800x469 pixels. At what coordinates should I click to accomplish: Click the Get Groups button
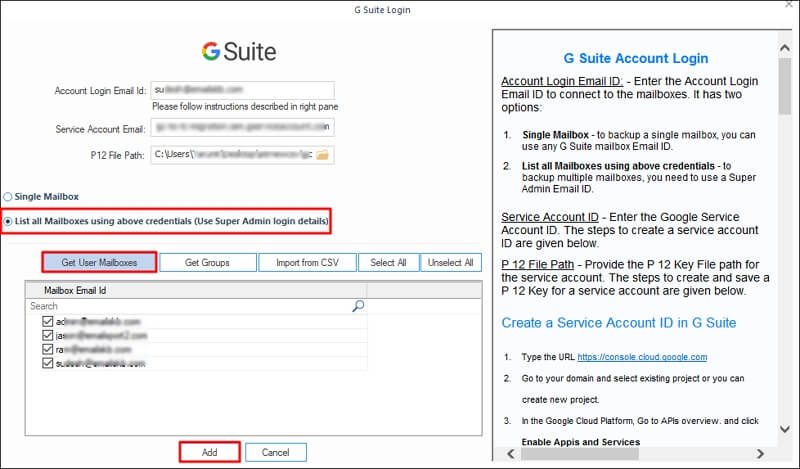click(x=208, y=262)
